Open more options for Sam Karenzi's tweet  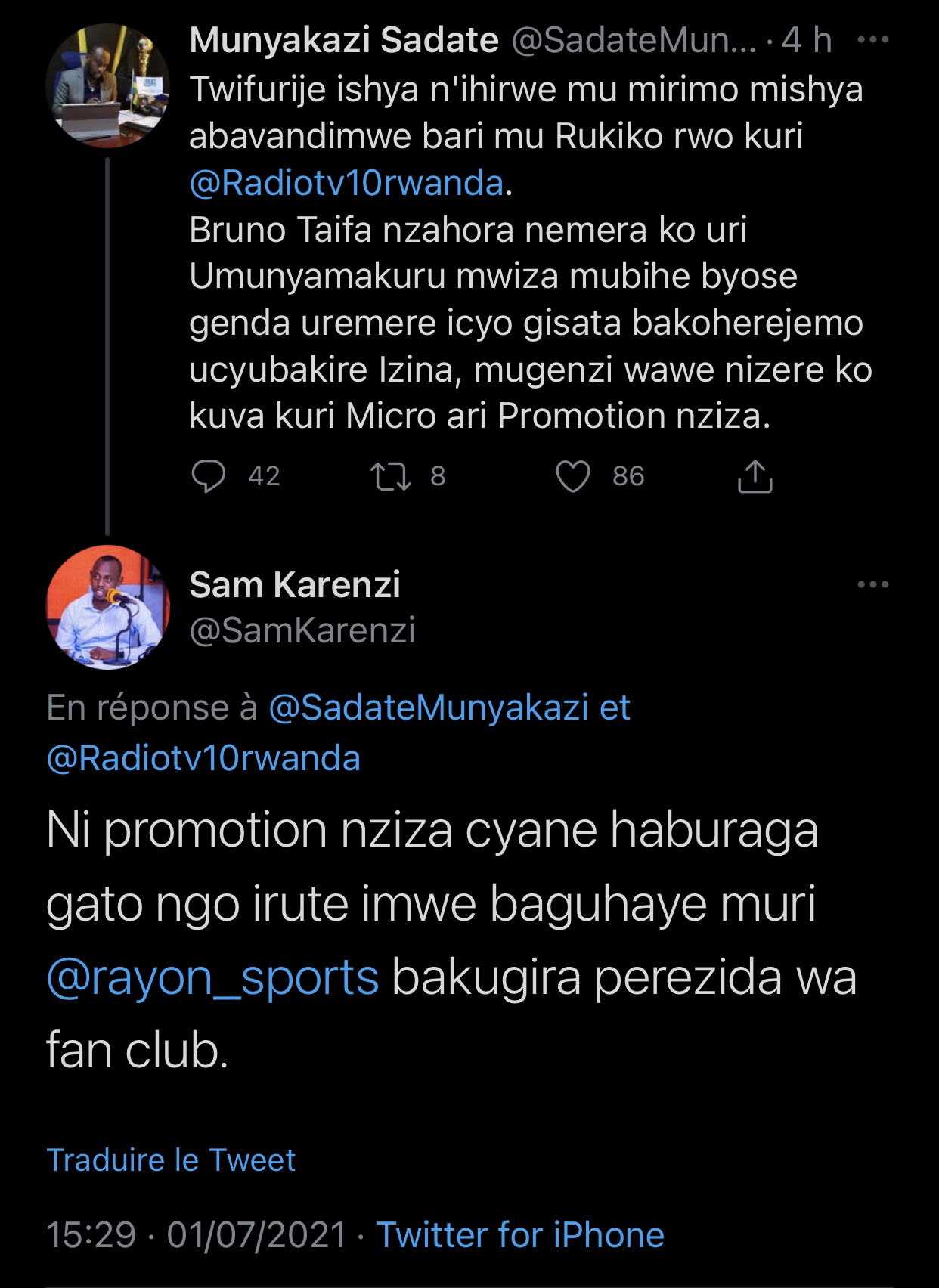(873, 584)
